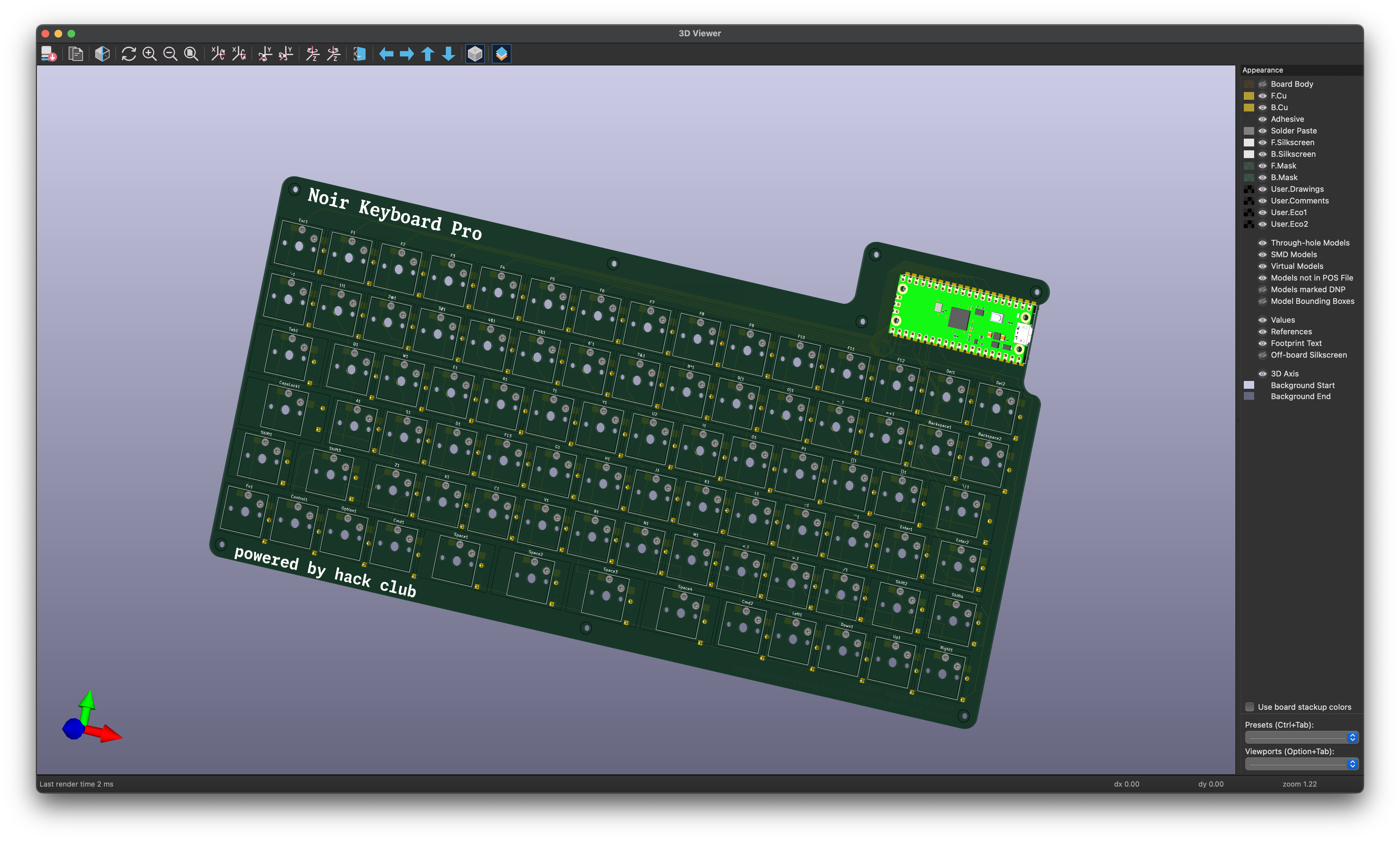Zoom in on the 3D board
The width and height of the screenshot is (1400, 841).
[150, 54]
